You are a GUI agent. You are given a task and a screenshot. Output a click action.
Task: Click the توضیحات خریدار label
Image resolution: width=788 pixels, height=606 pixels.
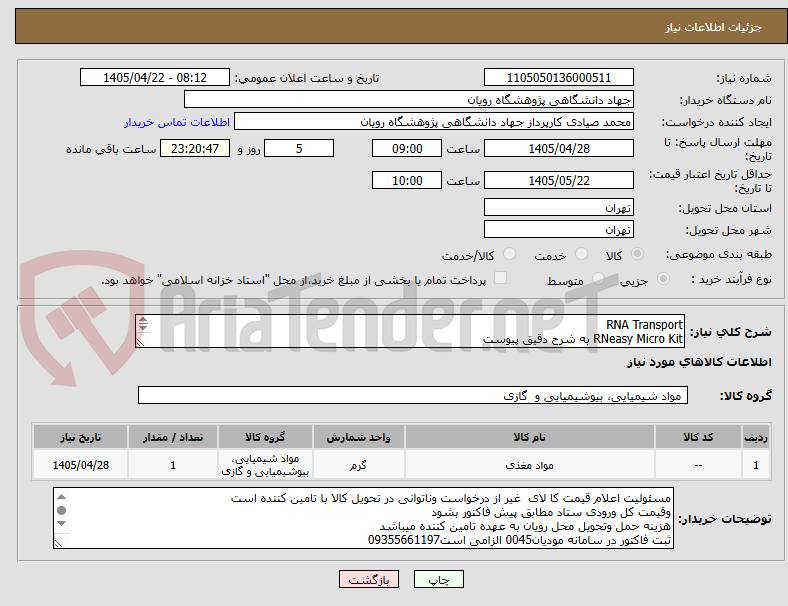[x=725, y=519]
